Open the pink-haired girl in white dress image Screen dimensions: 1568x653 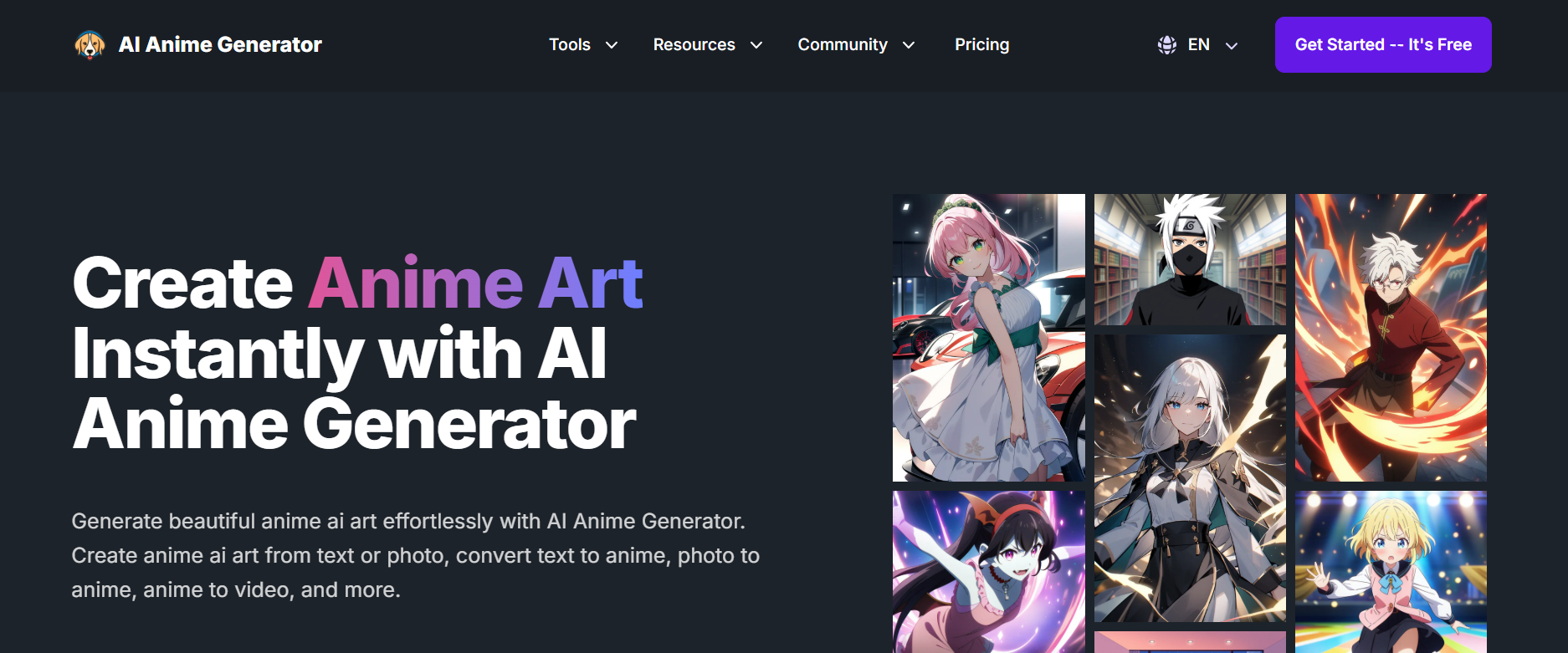tap(989, 338)
